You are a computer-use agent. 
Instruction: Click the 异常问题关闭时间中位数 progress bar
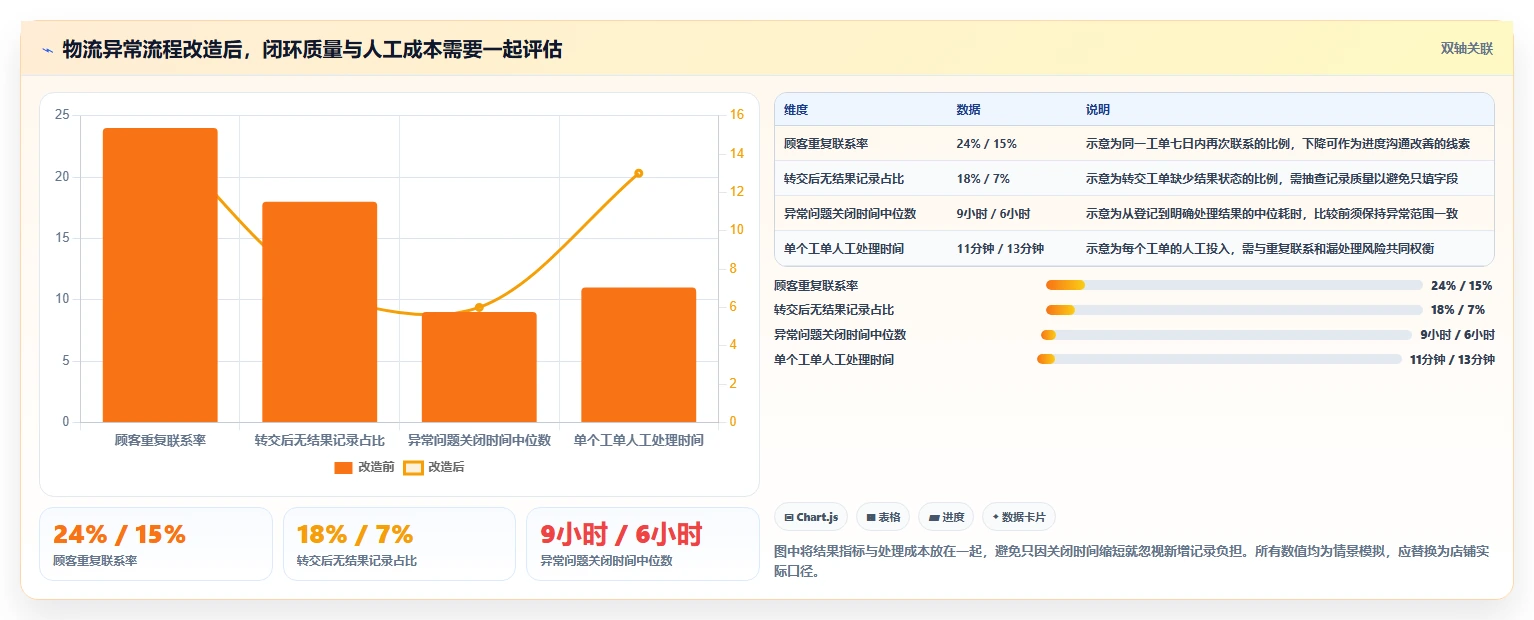(x=1226, y=335)
